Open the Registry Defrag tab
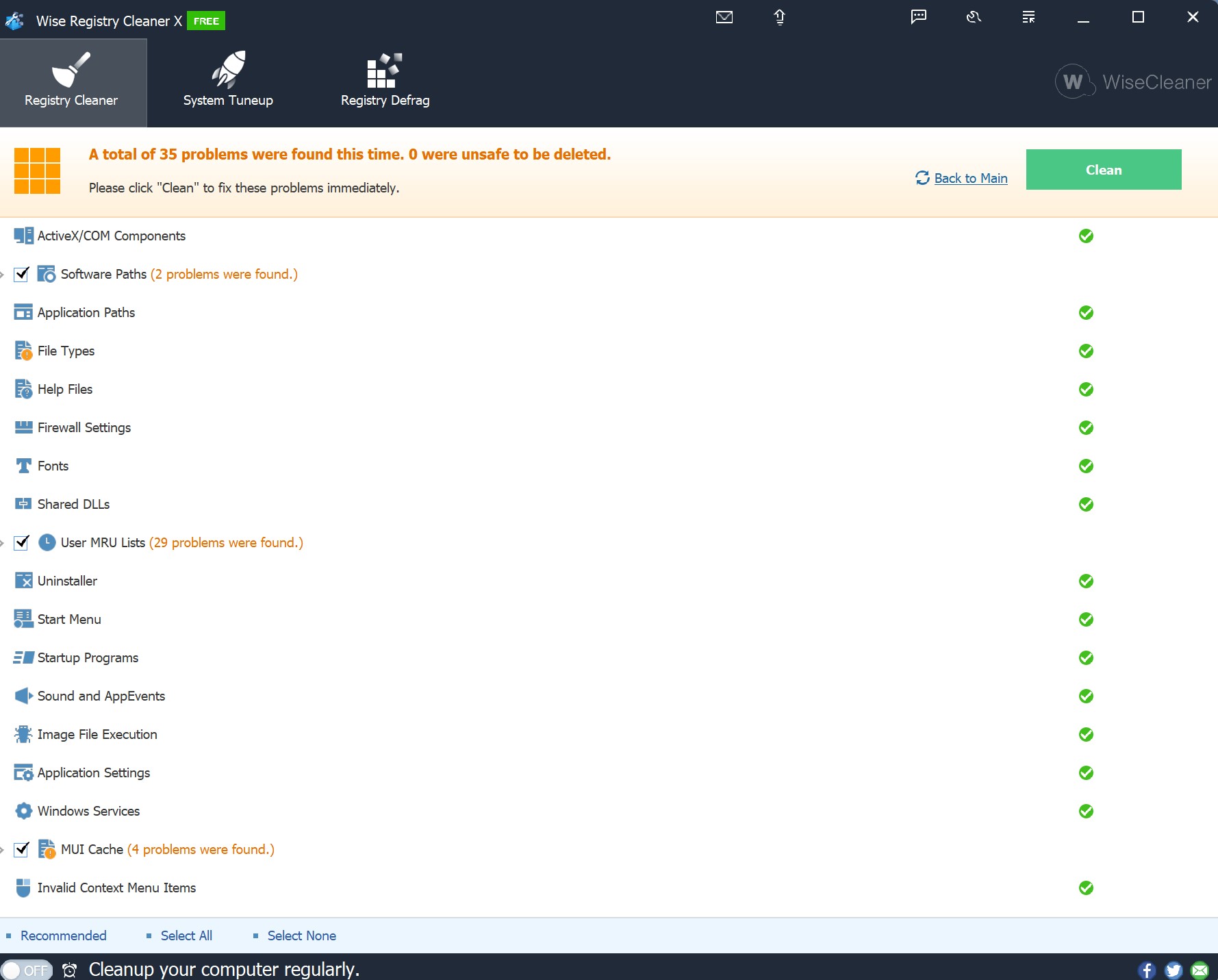Image resolution: width=1218 pixels, height=980 pixels. (x=385, y=82)
